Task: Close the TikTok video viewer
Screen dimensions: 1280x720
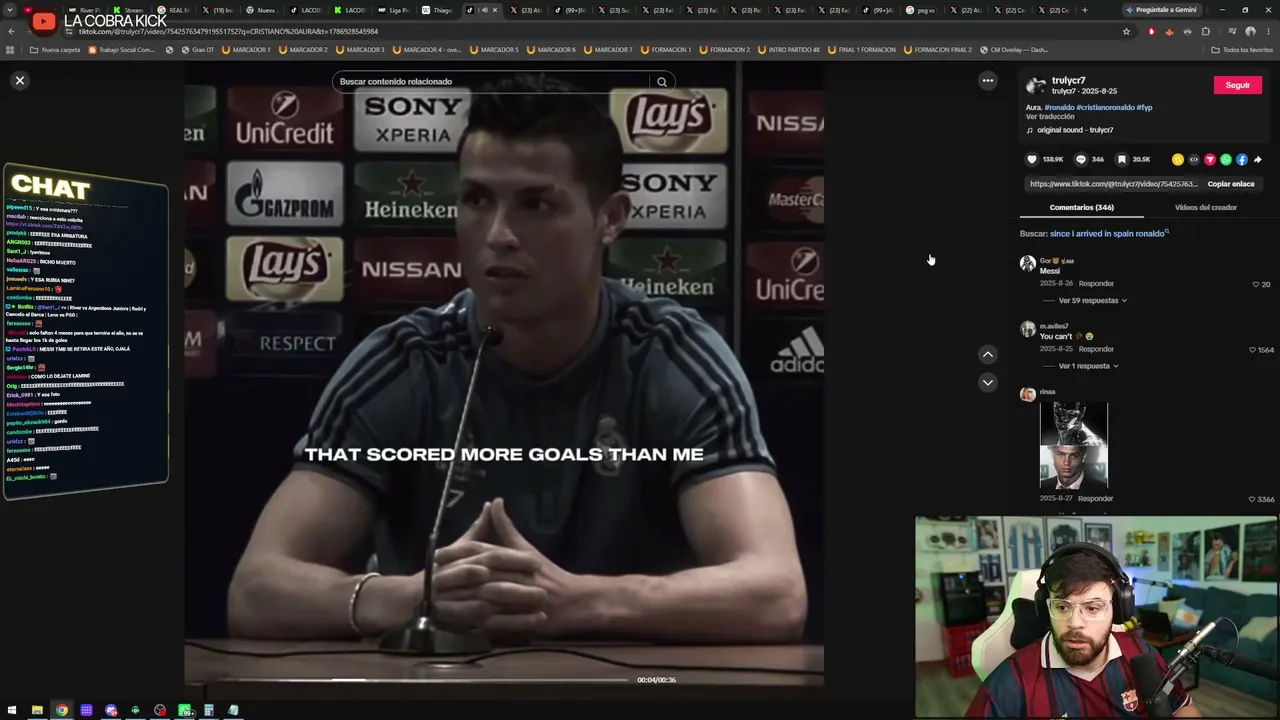Action: 19,80
